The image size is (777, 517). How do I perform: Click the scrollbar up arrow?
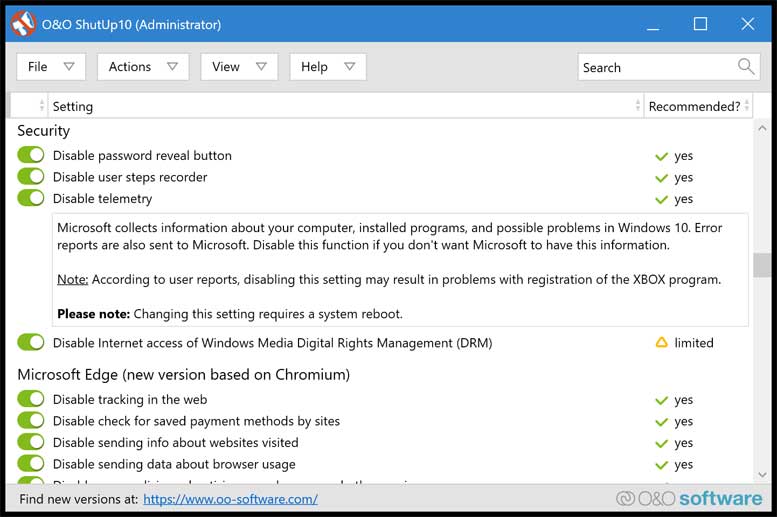click(x=762, y=128)
